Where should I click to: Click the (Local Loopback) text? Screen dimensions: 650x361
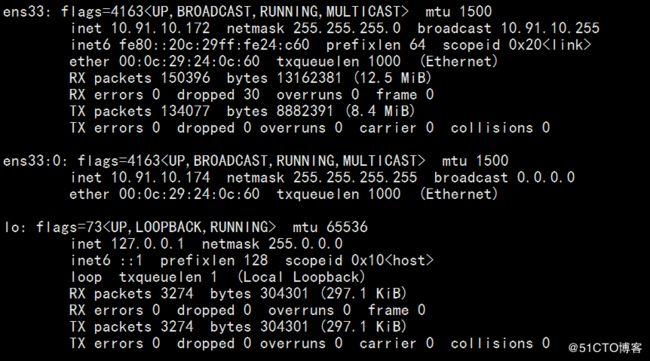301,277
